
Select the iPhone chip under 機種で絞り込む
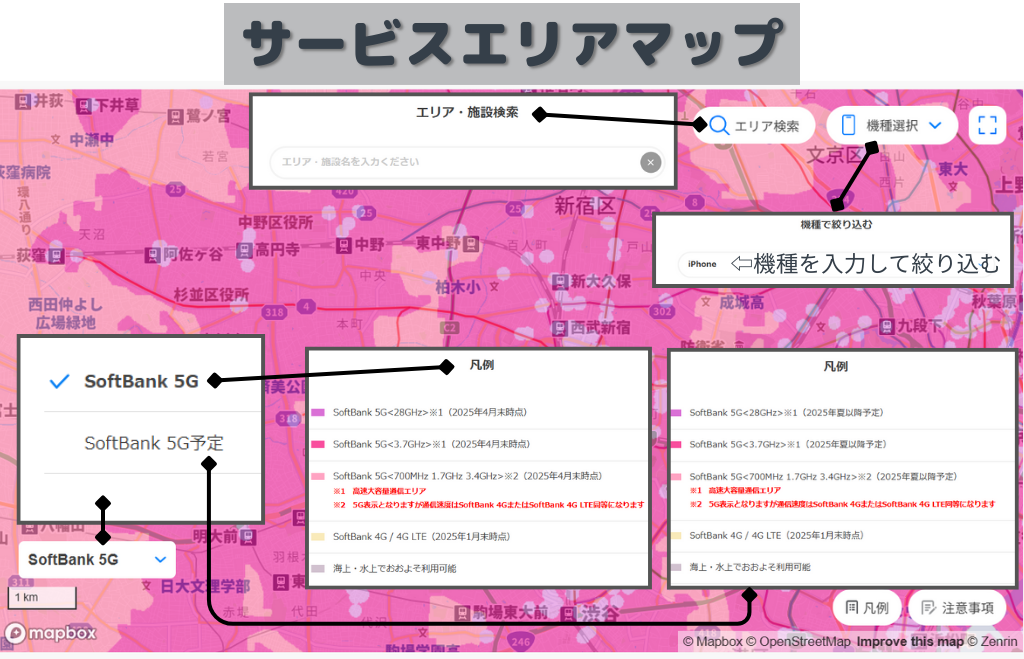click(x=702, y=264)
